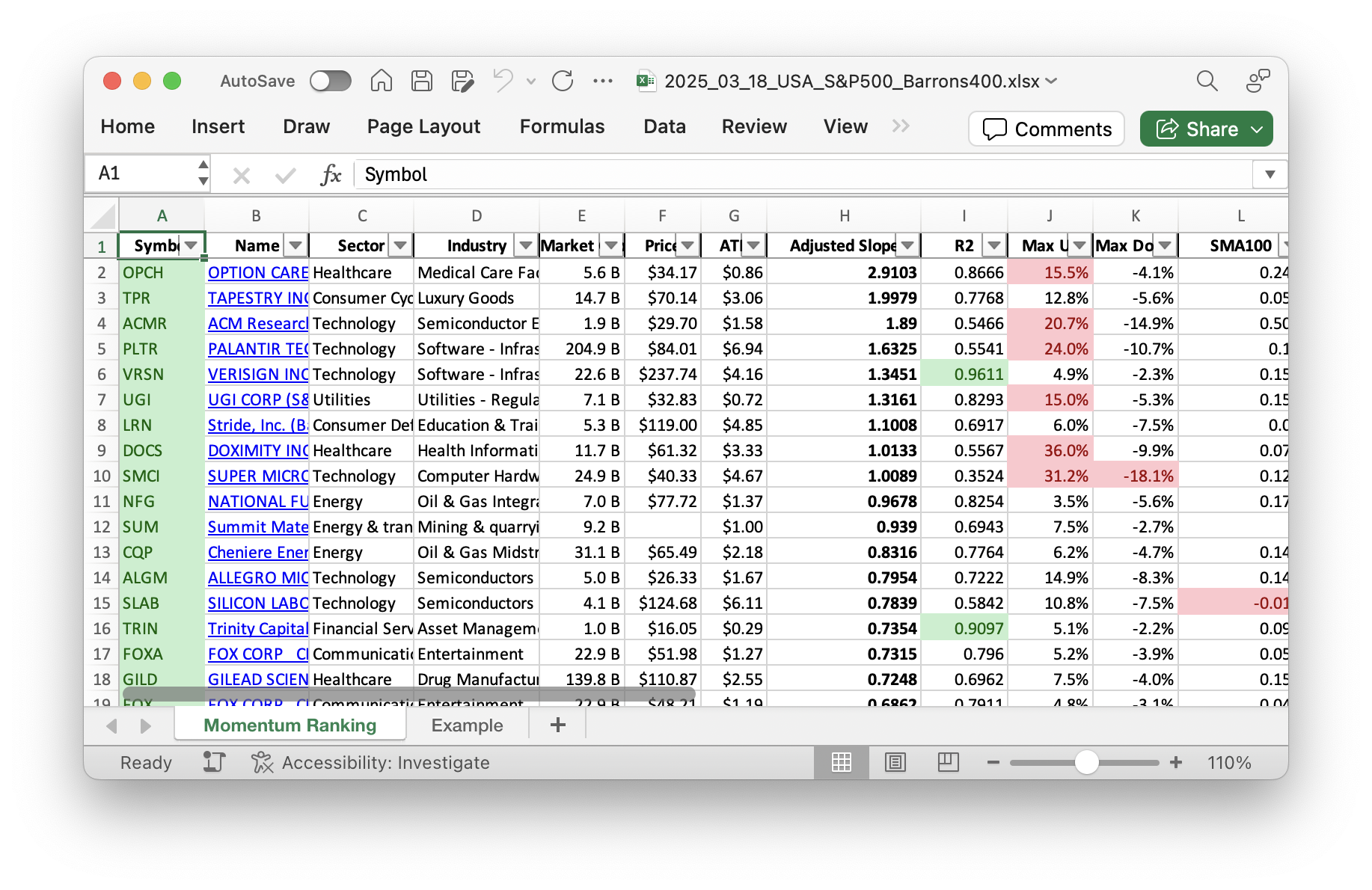Click the zoom slider handle
This screenshot has height=890, width=1372.
[1086, 762]
